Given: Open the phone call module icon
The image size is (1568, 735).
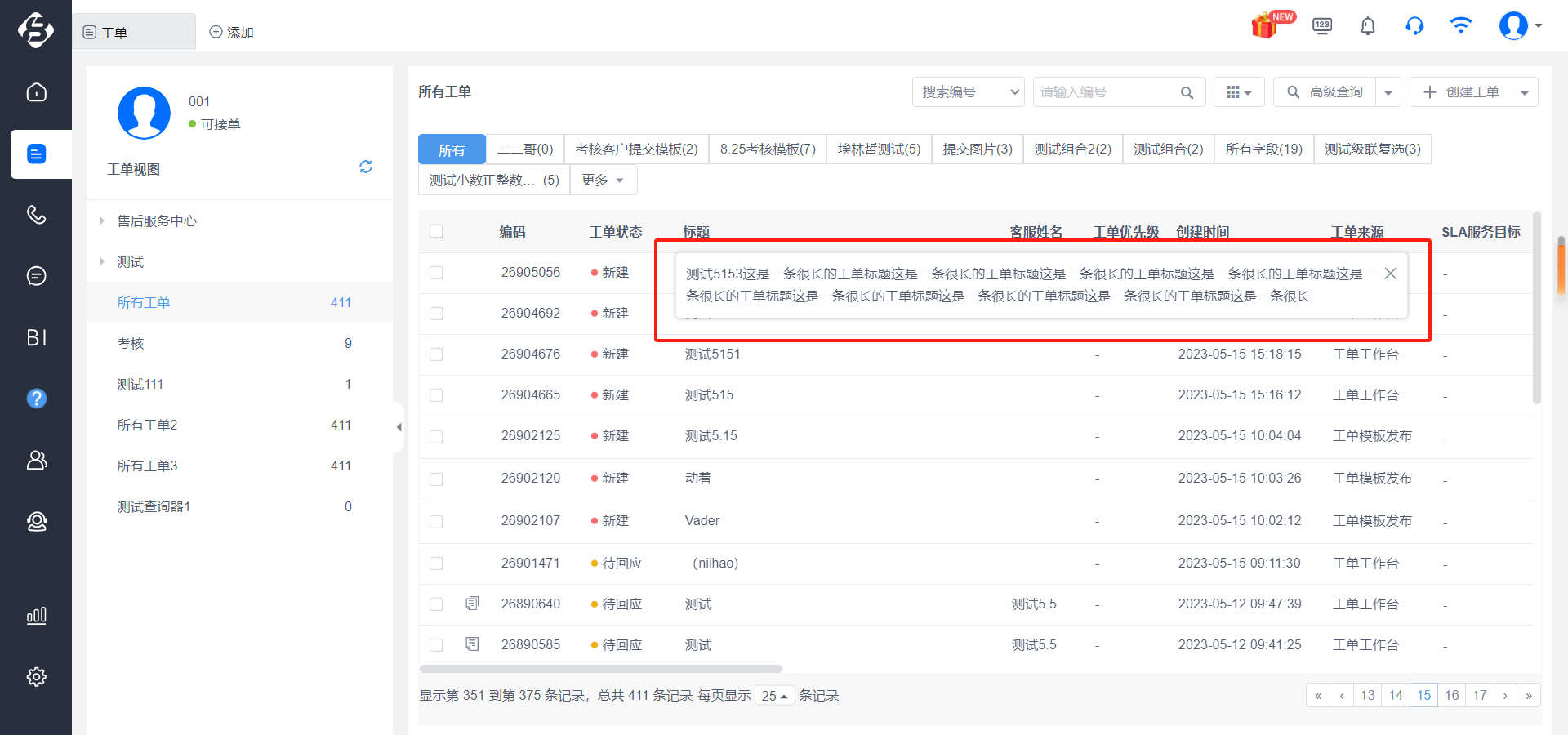Looking at the screenshot, I should tap(36, 215).
